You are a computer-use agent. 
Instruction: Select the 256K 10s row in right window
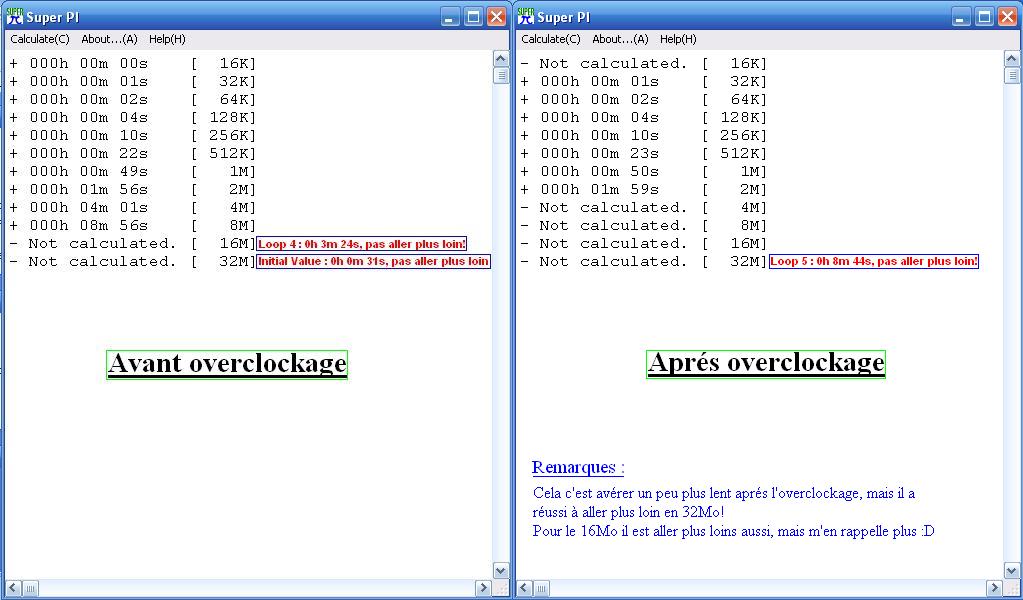643,135
